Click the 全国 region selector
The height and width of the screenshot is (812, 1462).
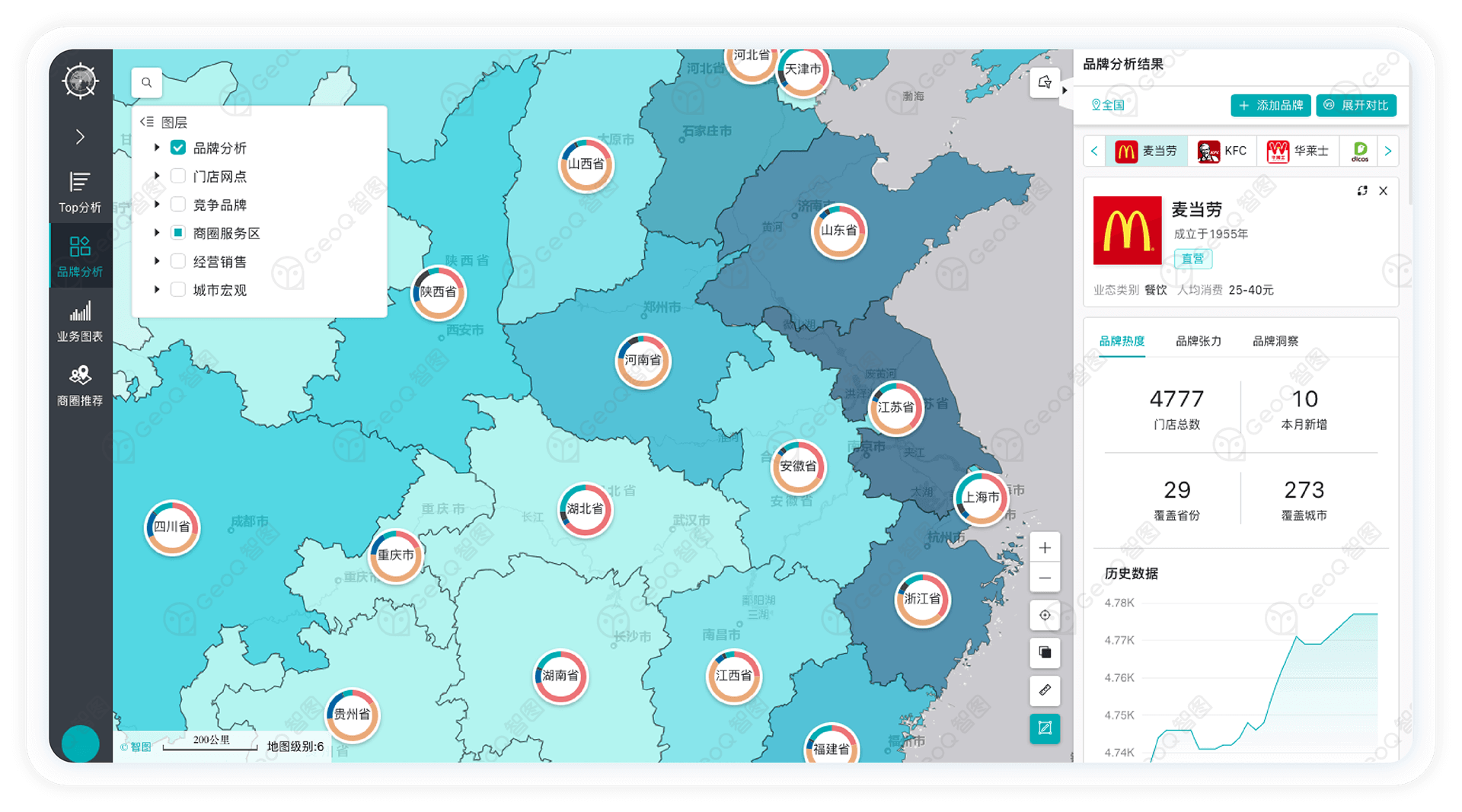pyautogui.click(x=1108, y=105)
